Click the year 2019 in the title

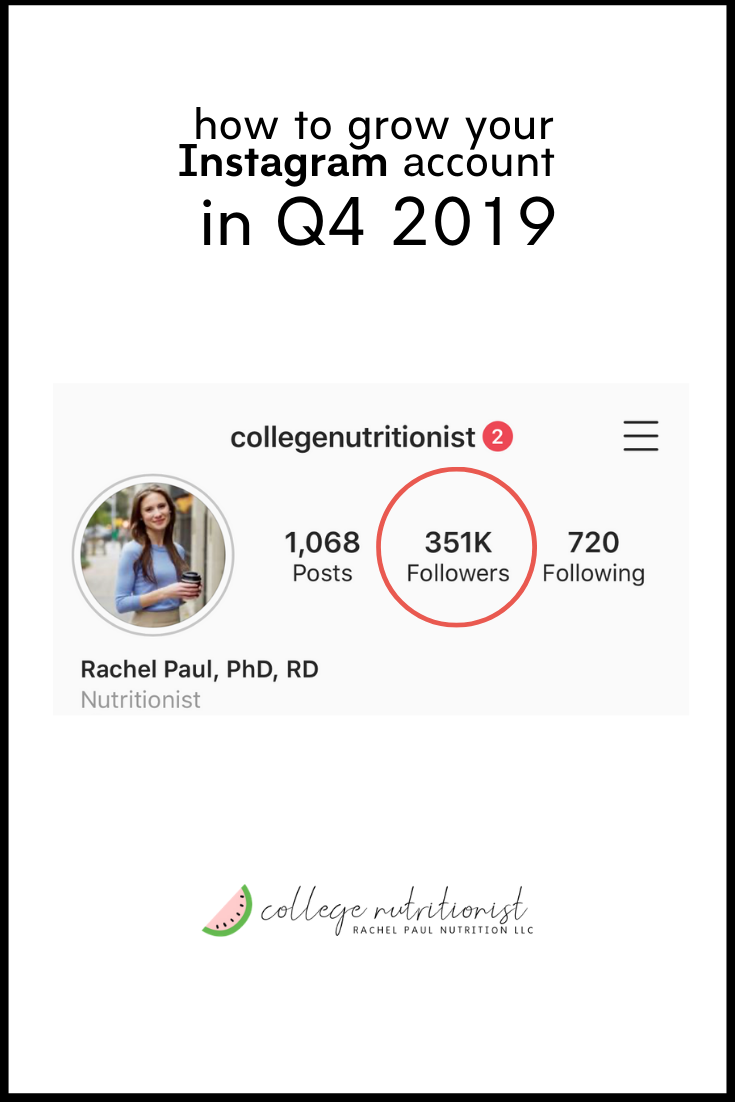point(473,225)
